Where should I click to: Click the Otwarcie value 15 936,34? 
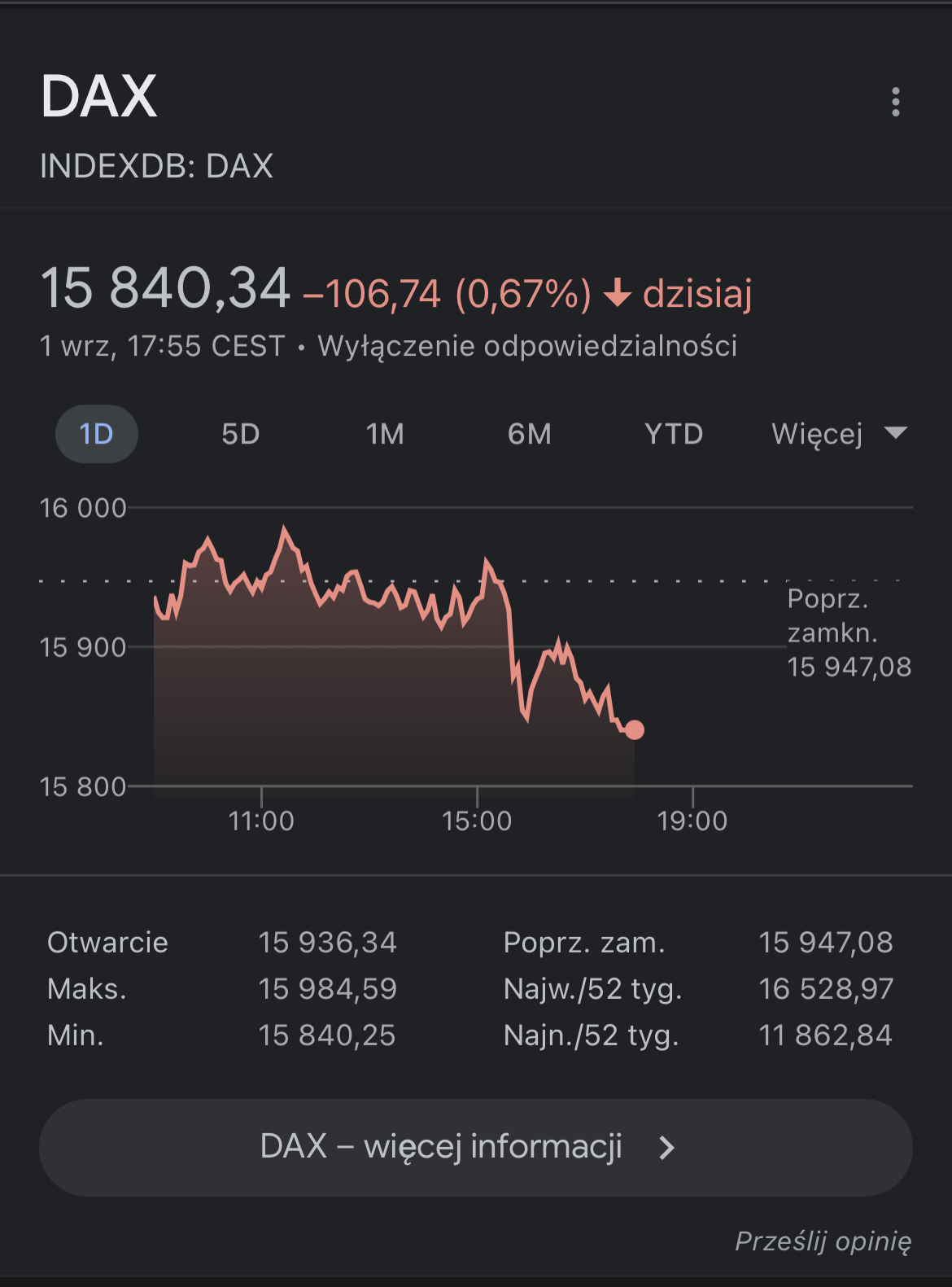click(327, 943)
